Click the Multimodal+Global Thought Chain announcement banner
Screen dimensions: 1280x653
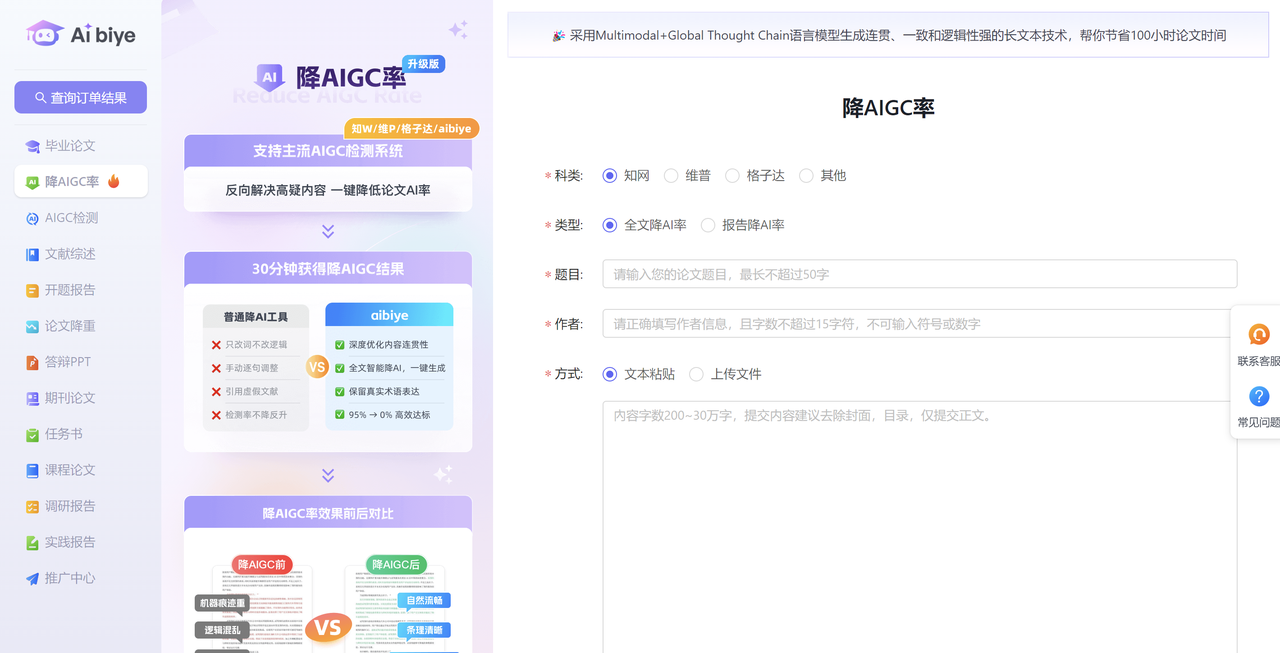point(888,35)
